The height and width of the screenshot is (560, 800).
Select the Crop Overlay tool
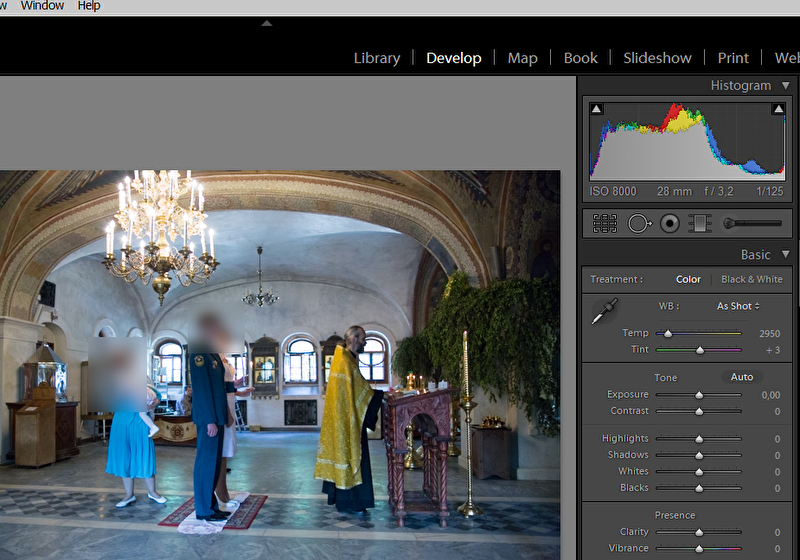(x=604, y=223)
